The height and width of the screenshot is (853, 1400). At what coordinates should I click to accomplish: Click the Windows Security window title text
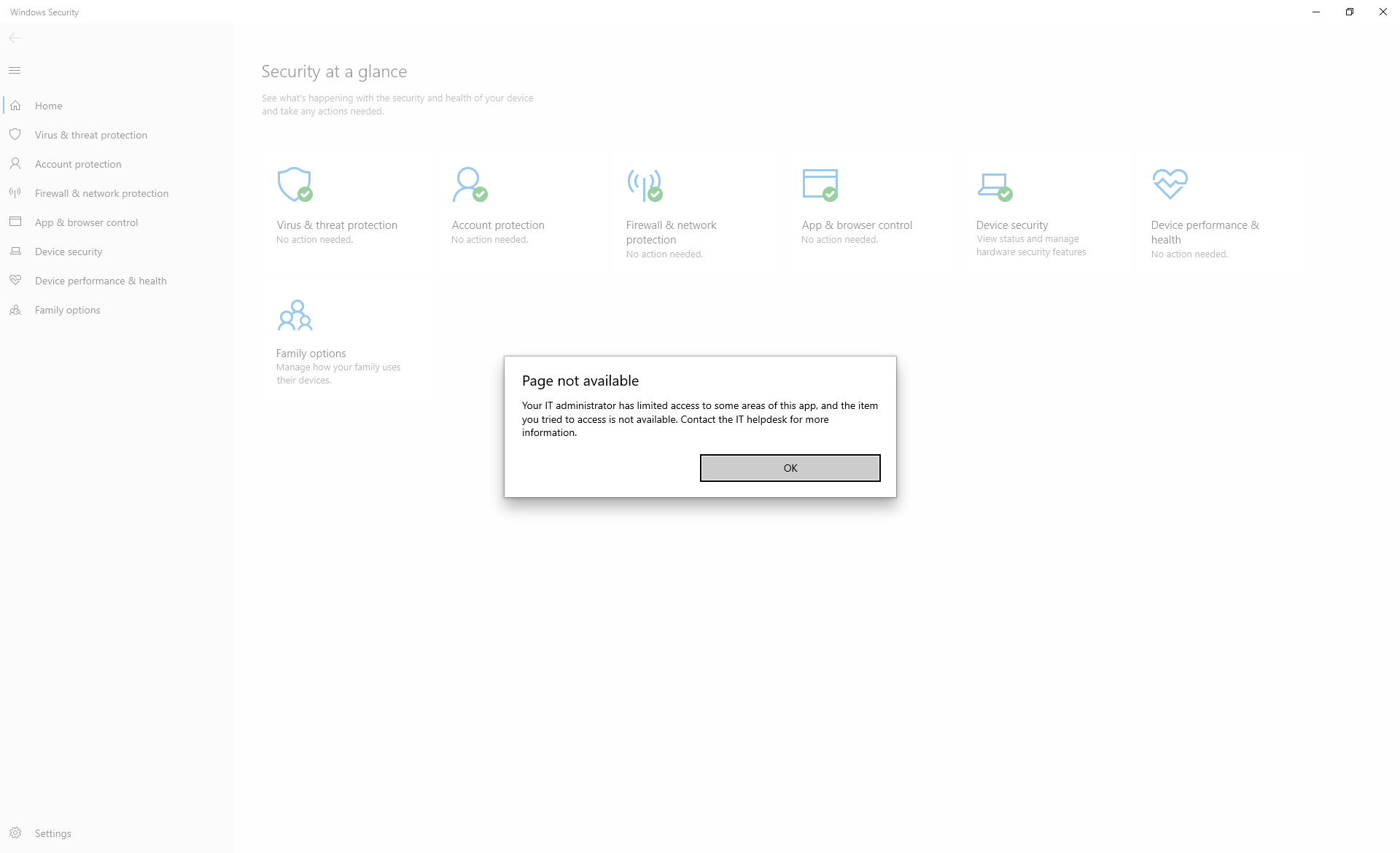click(44, 12)
